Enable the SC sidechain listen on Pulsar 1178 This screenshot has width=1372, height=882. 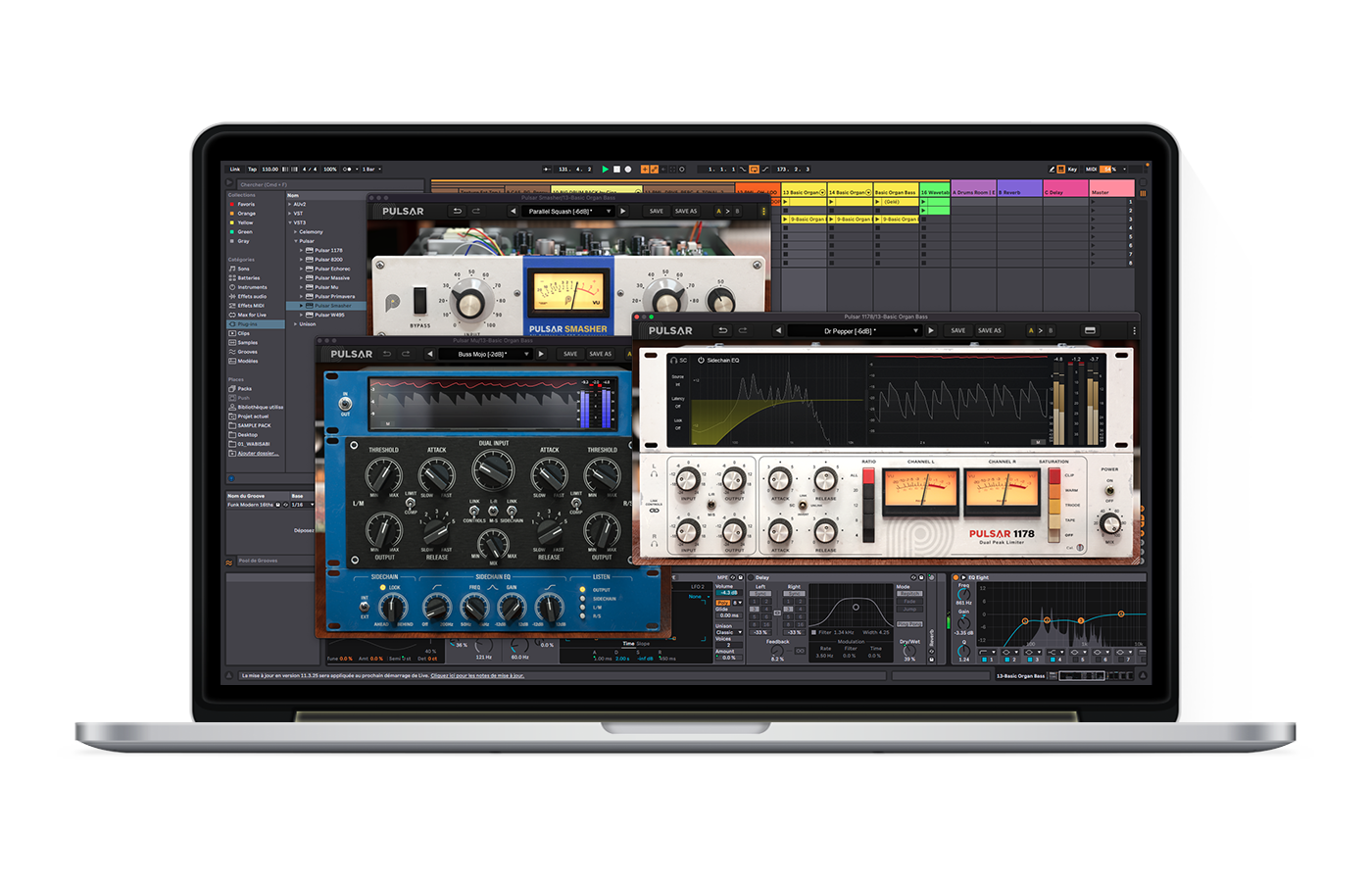pos(679,361)
